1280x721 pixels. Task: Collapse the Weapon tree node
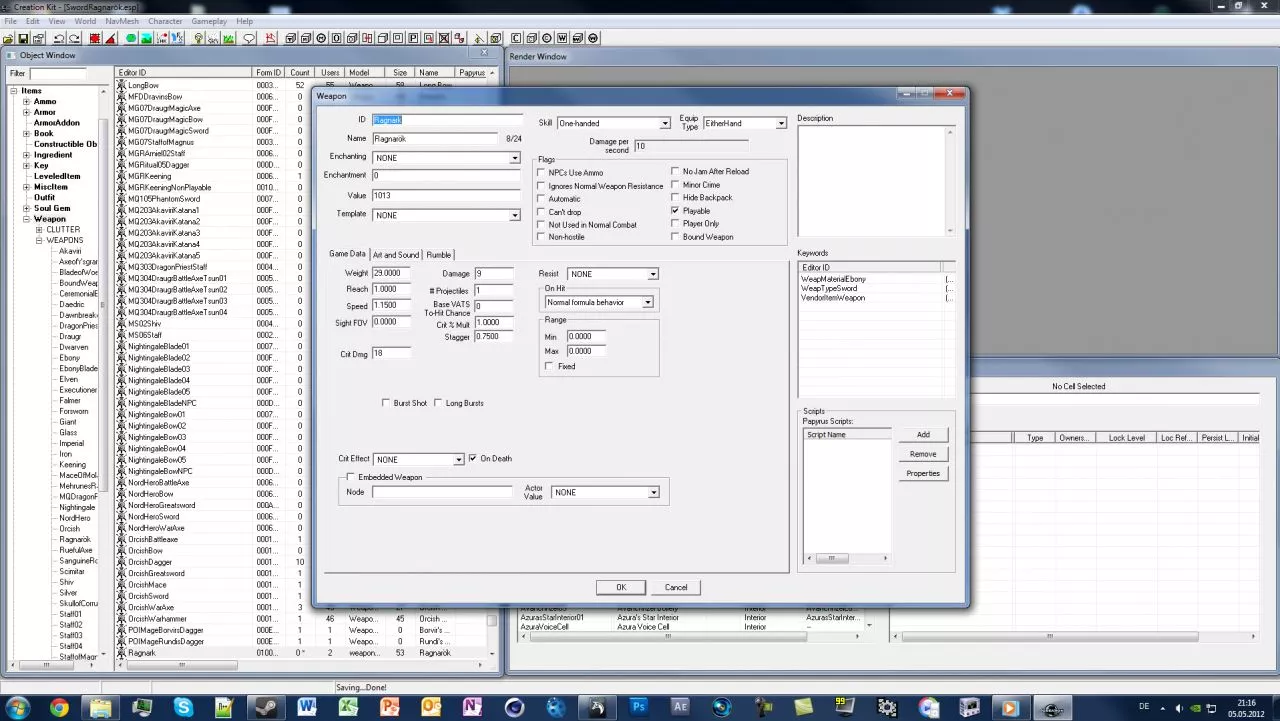tap(27, 219)
